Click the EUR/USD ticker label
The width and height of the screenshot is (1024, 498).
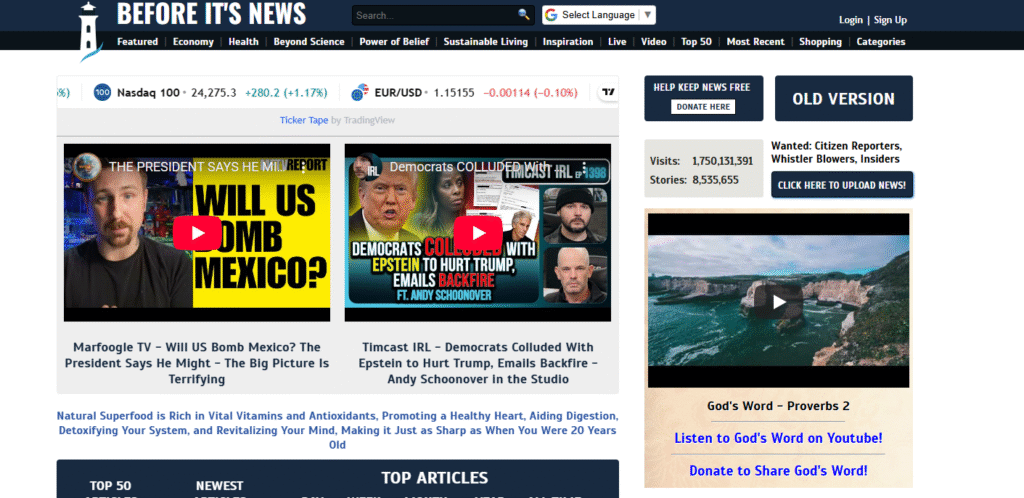pyautogui.click(x=398, y=93)
